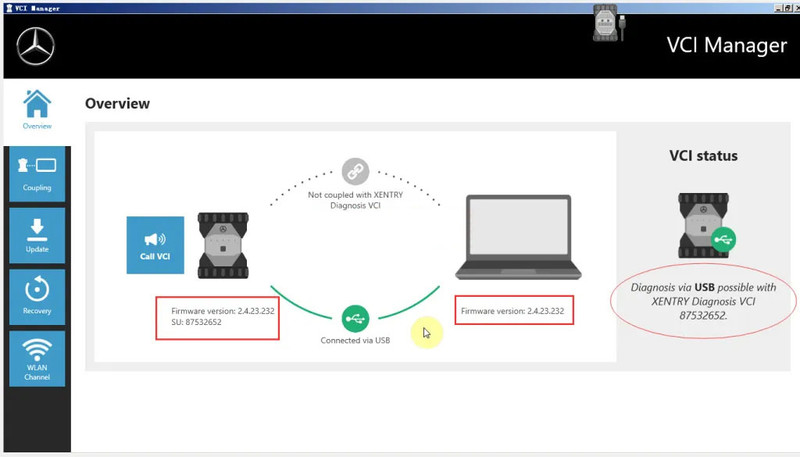Minimize the VCI Manager window

(779, 8)
